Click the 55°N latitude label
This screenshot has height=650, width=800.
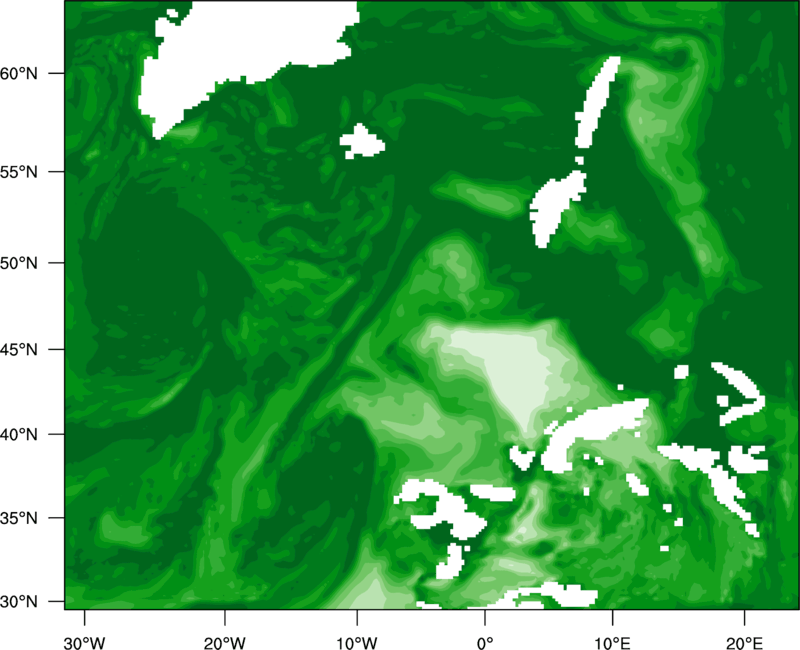pyautogui.click(x=19, y=172)
